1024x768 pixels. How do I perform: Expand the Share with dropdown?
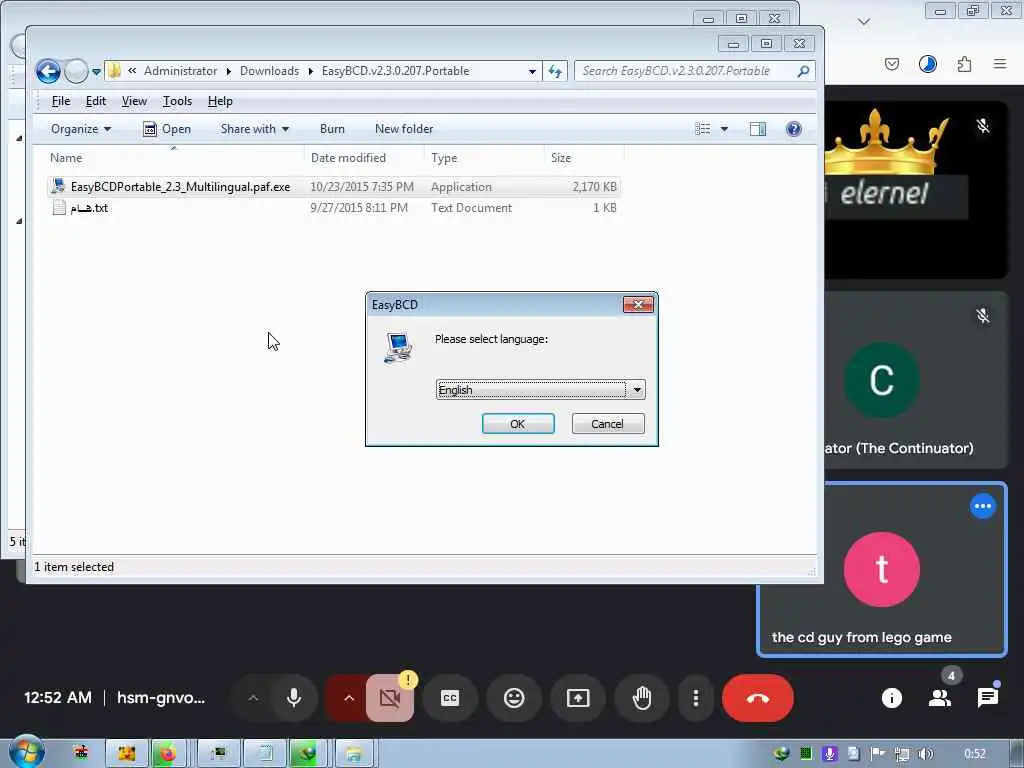coord(255,129)
